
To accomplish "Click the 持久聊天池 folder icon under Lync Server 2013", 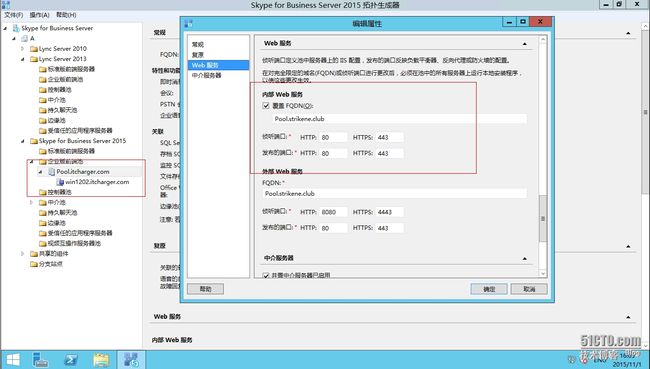I will 43,110.
